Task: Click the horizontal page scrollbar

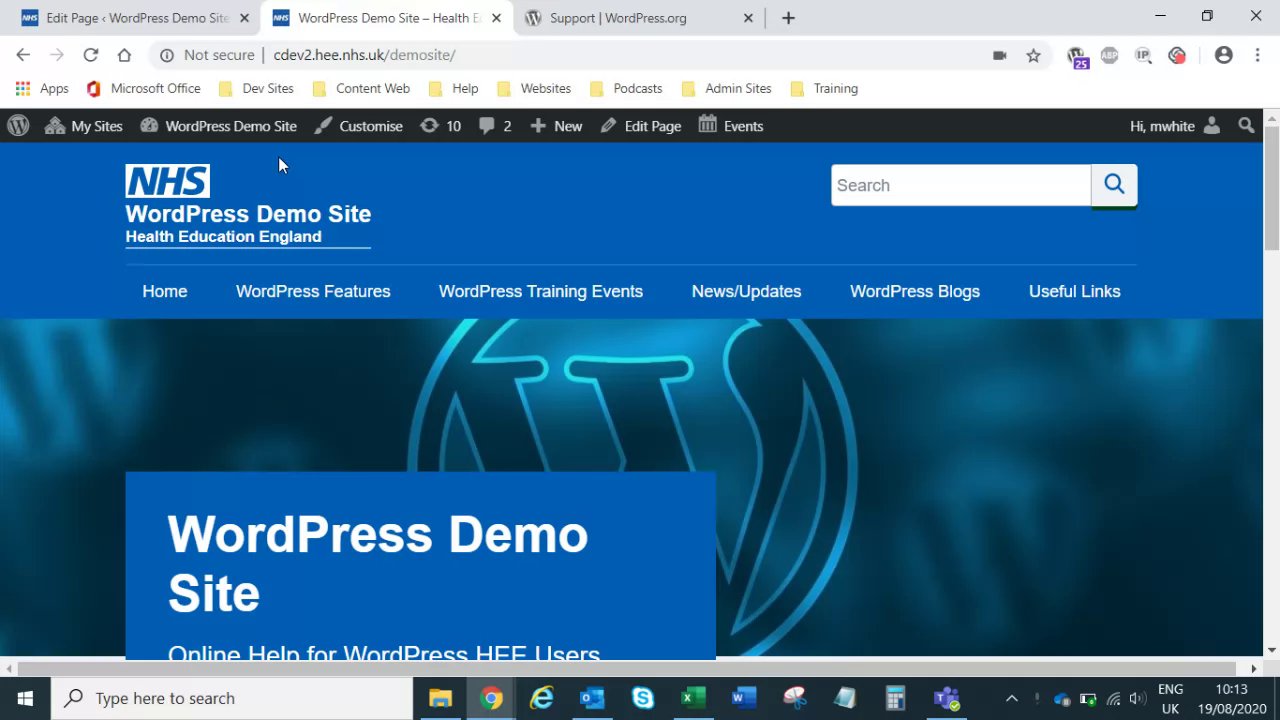Action: point(627,668)
